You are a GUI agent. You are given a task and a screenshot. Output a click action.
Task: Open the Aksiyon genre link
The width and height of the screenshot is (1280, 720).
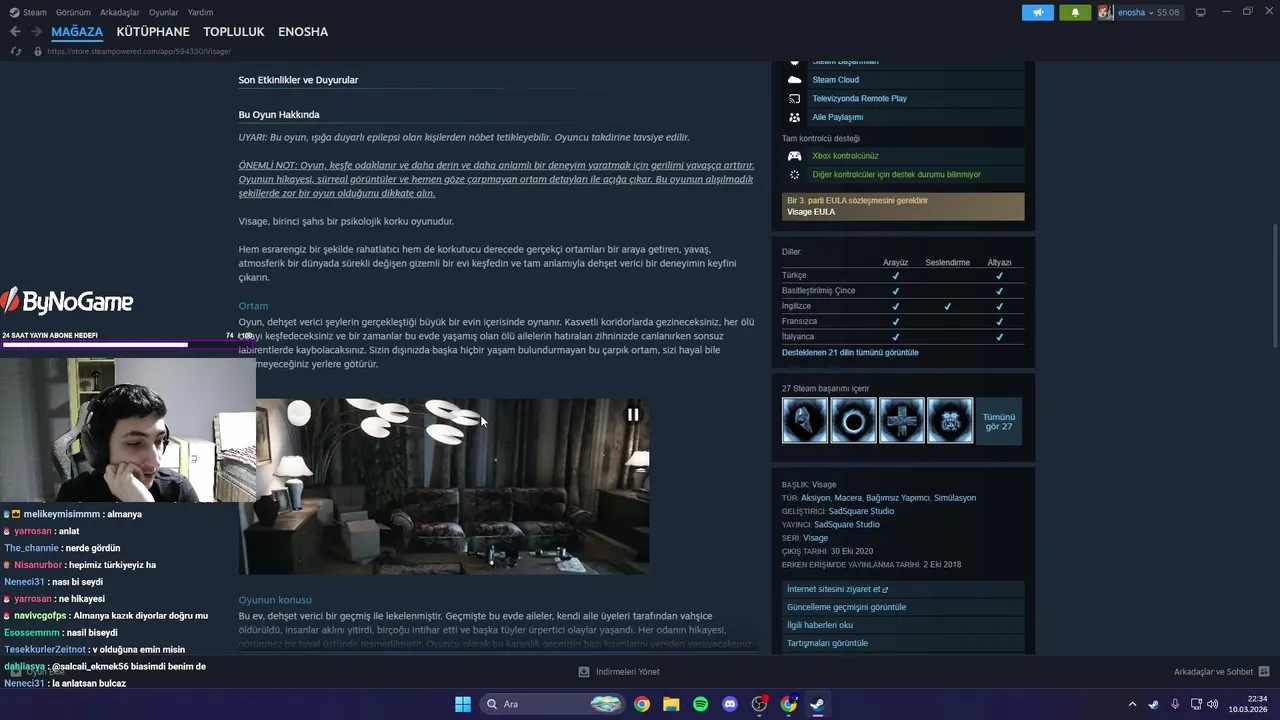pos(816,498)
